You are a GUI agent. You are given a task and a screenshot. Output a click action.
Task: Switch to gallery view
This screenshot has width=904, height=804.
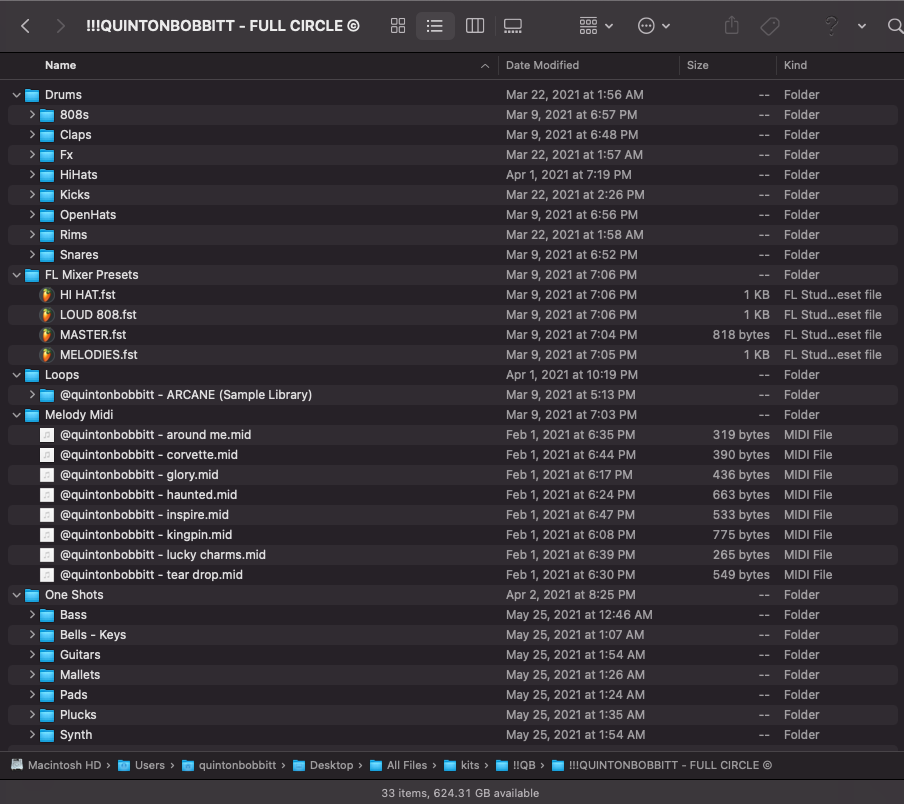(x=513, y=26)
